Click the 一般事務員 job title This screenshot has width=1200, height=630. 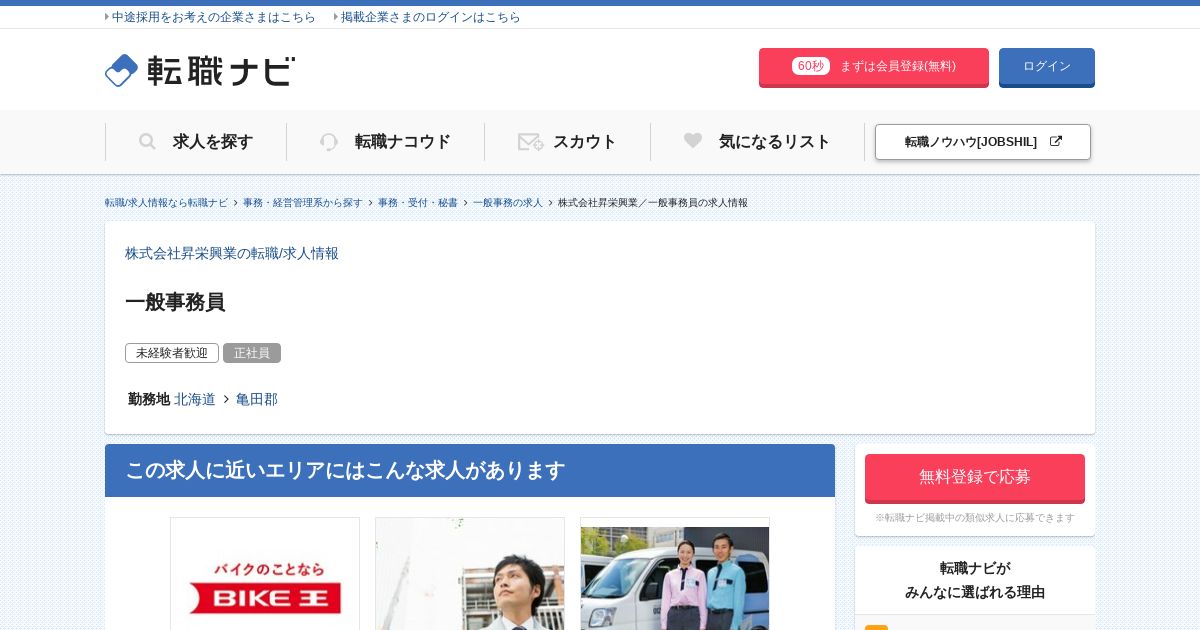175,302
